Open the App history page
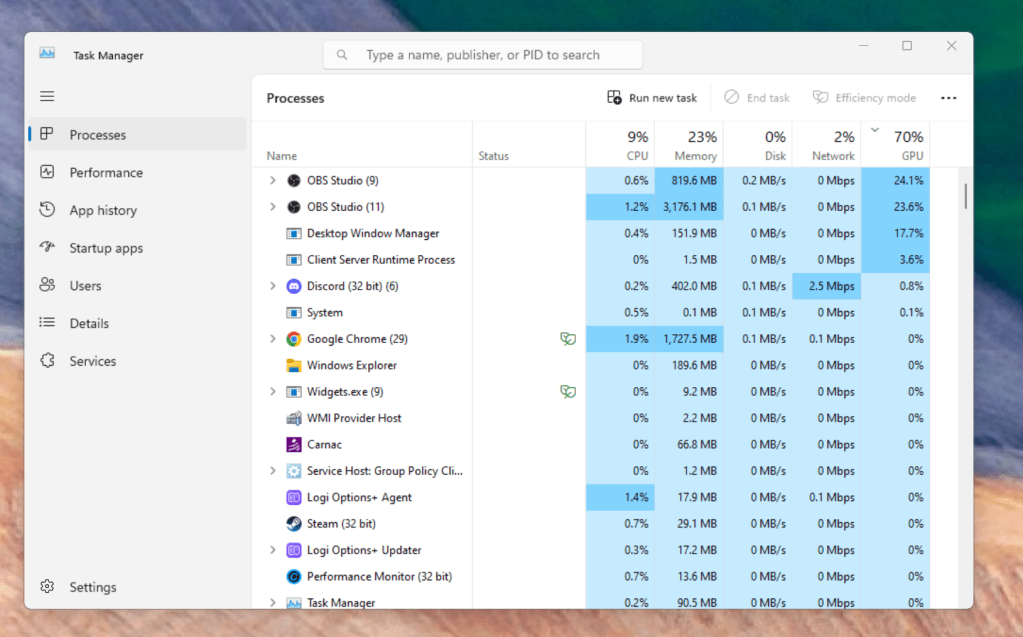 pos(138,210)
